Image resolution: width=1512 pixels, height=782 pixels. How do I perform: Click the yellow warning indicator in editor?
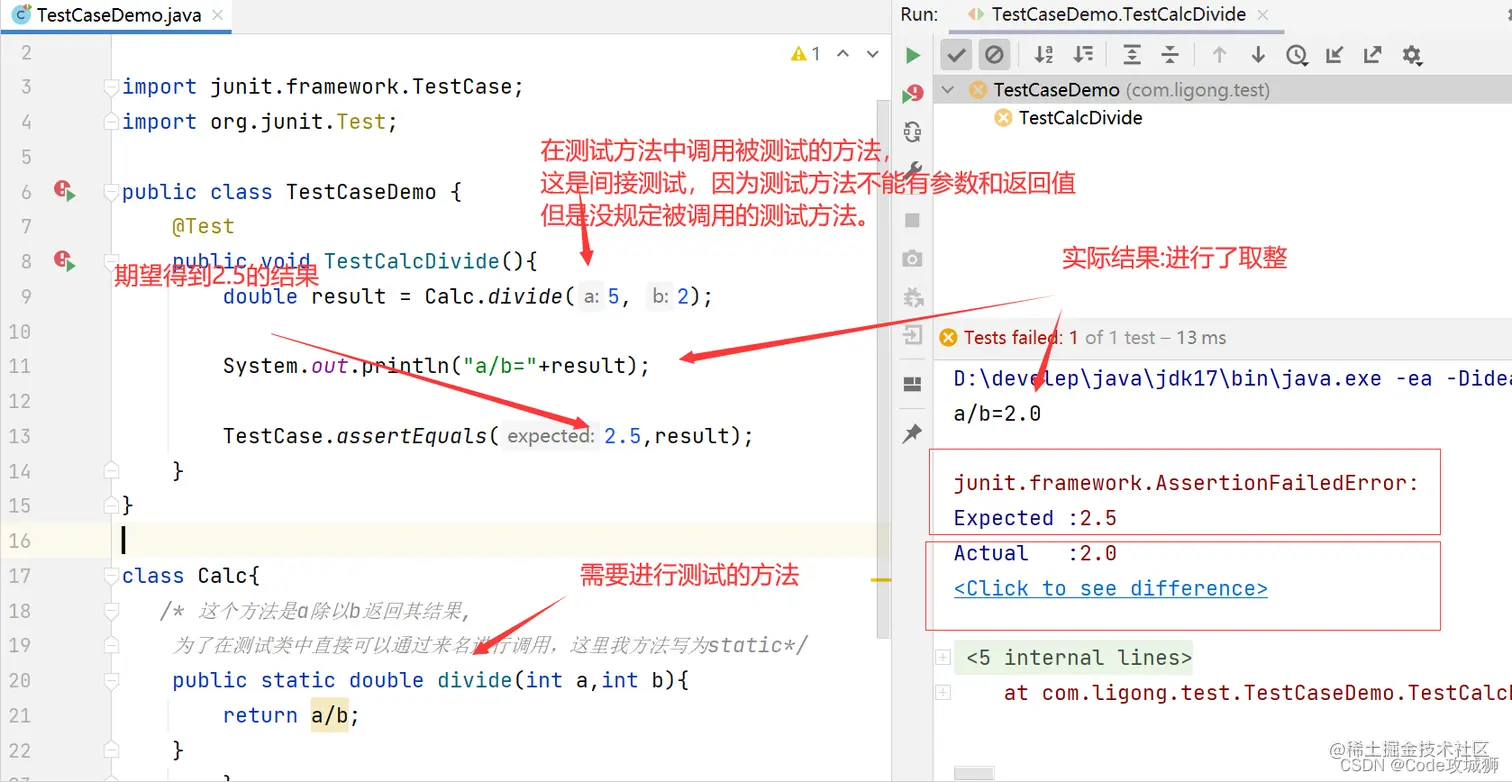coord(805,54)
